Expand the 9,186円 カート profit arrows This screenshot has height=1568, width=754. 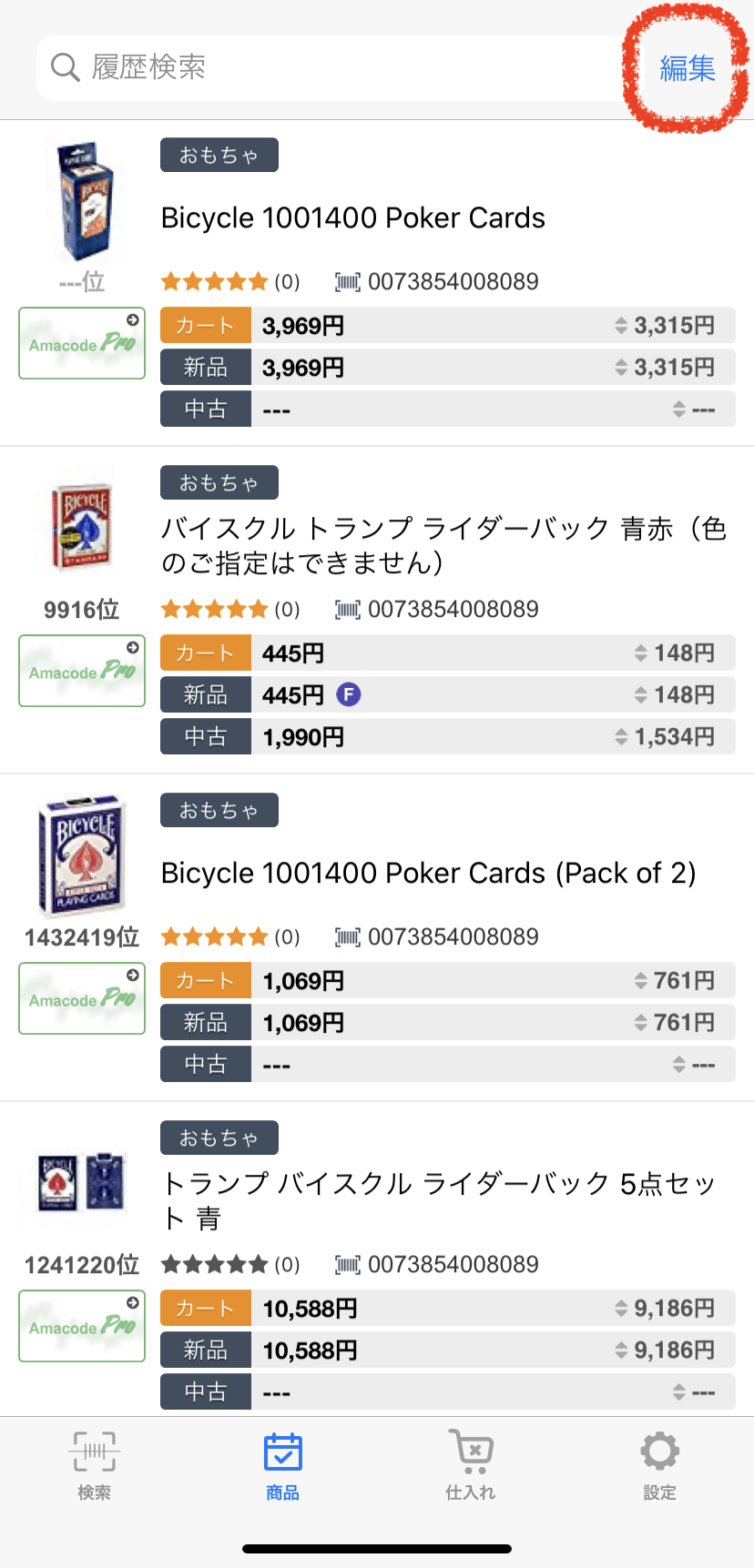[621, 1309]
